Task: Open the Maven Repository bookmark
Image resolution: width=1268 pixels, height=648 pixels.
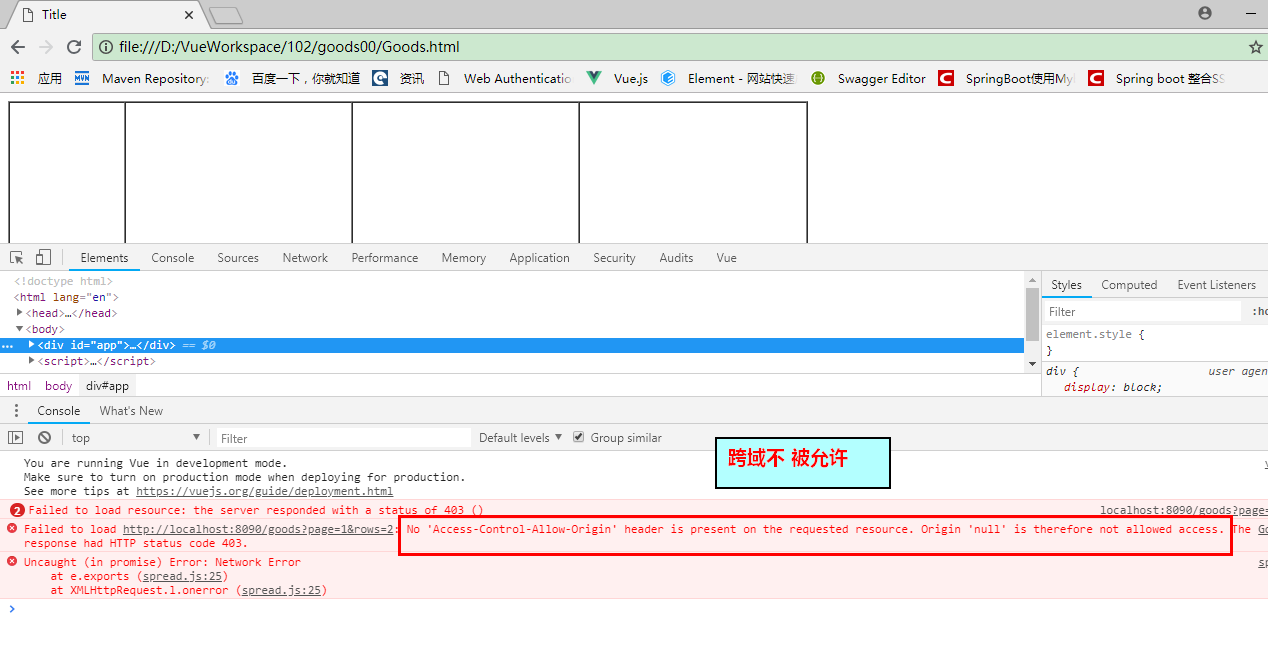Action: pos(142,78)
